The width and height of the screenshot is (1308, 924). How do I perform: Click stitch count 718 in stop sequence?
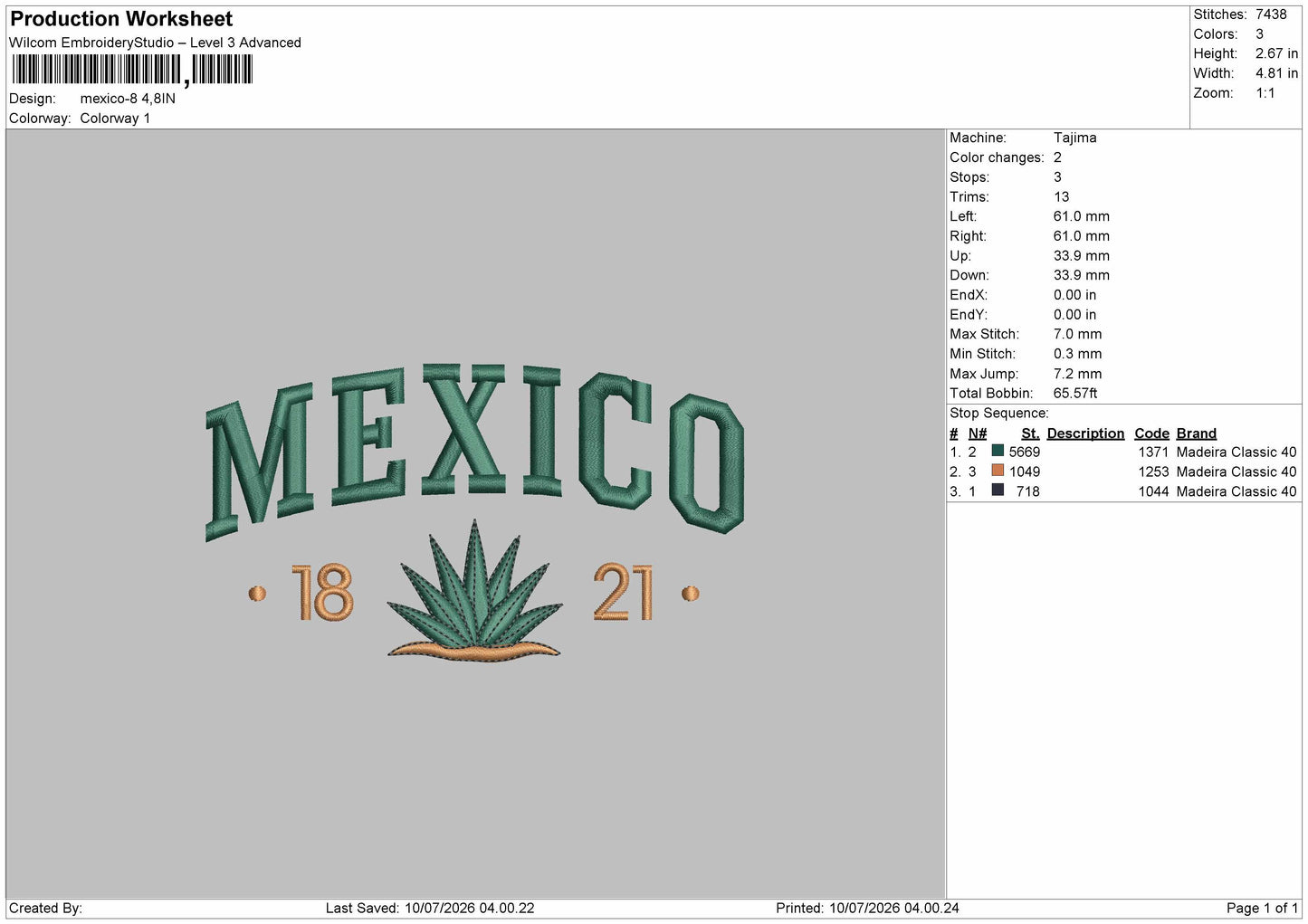pos(1028,492)
